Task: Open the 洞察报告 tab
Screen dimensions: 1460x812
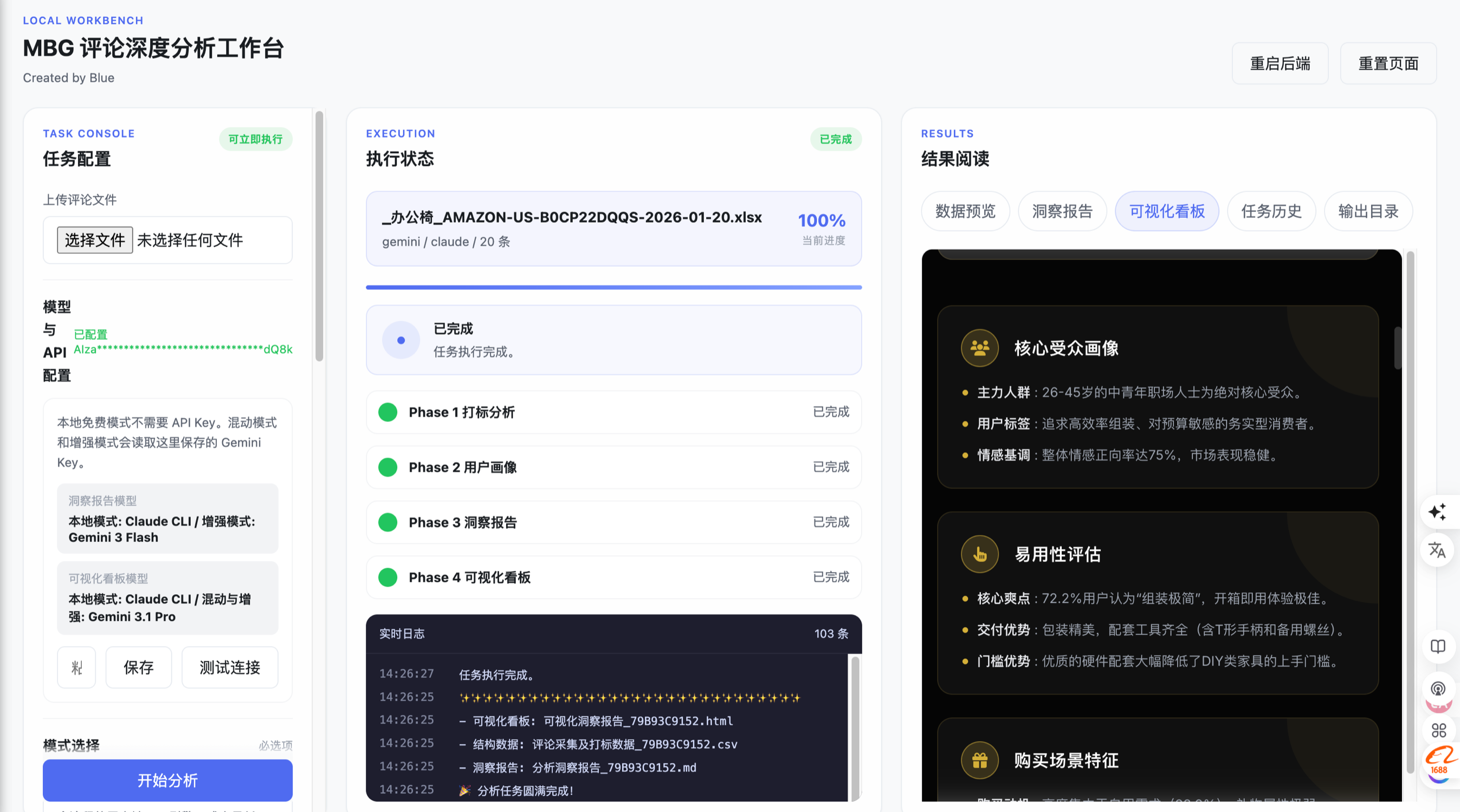Action: point(1062,211)
